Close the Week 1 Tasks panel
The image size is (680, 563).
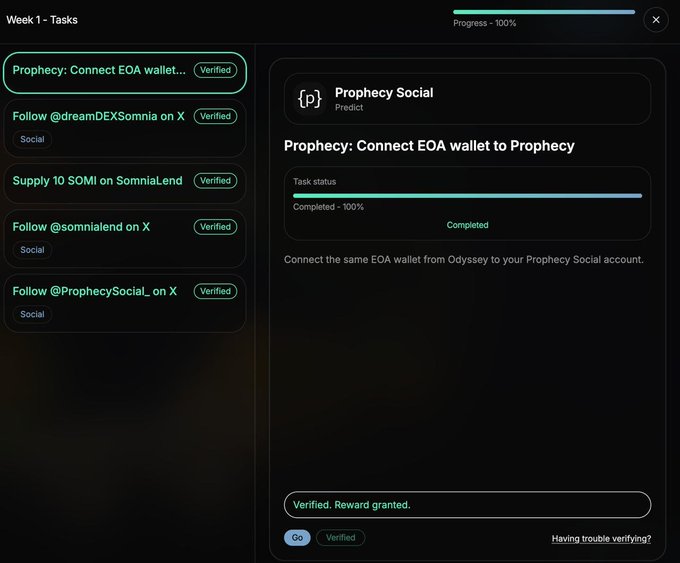pyautogui.click(x=656, y=20)
